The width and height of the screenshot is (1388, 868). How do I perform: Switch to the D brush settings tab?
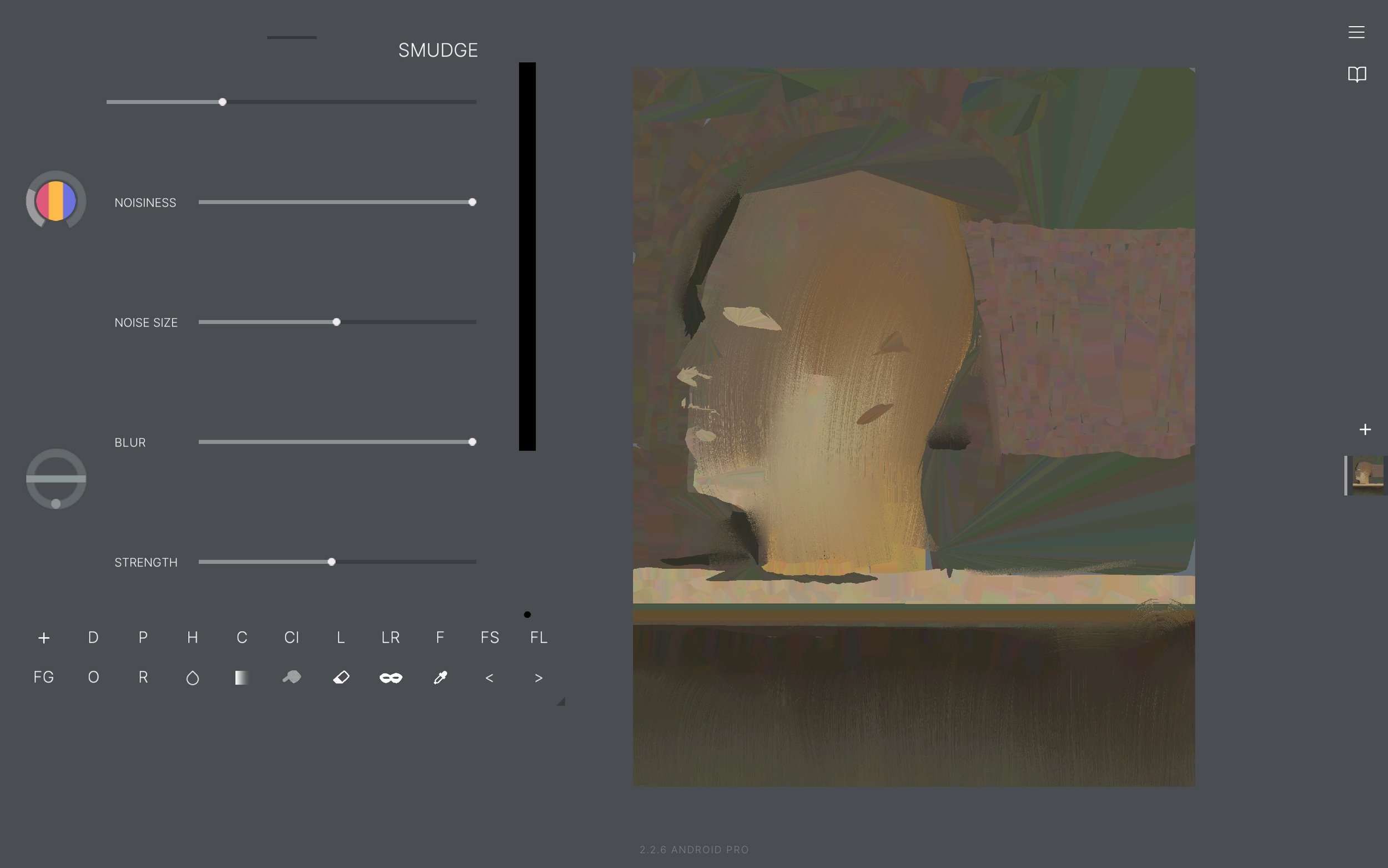tap(93, 637)
